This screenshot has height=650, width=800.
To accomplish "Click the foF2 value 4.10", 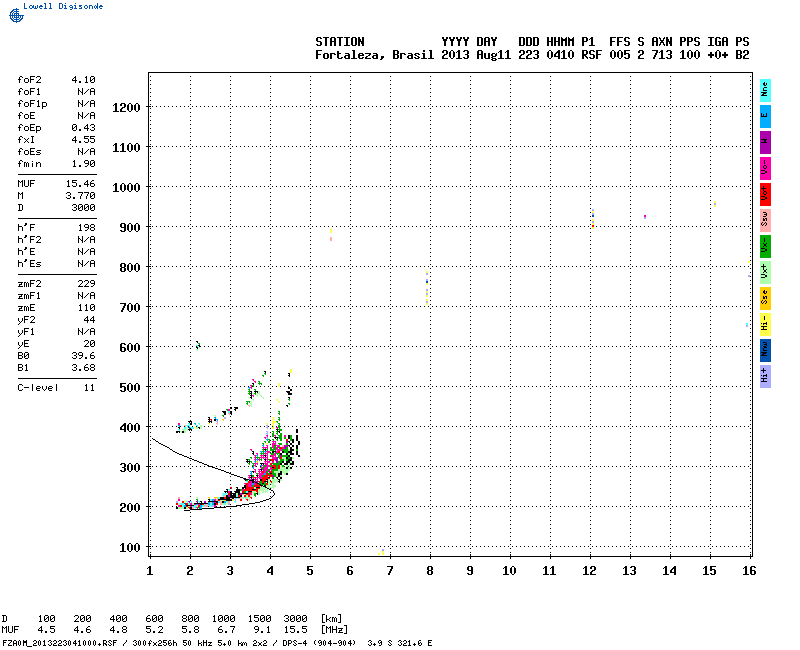I will (83, 80).
